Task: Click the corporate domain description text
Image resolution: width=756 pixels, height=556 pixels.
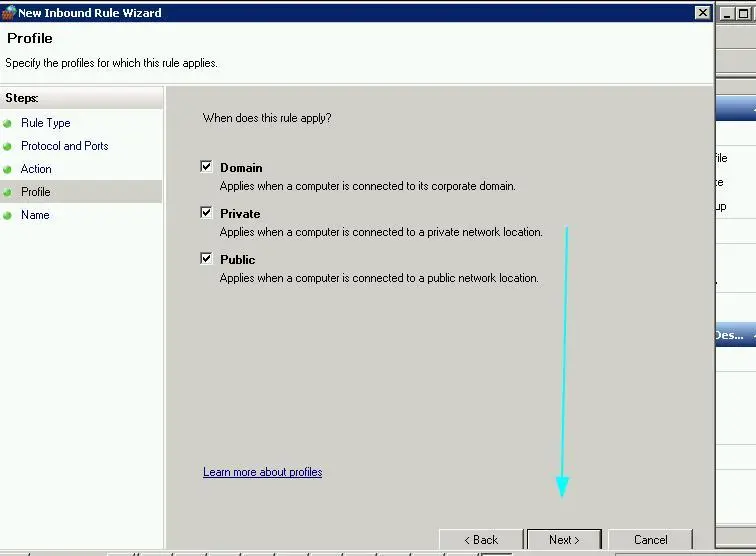Action: pos(367,186)
